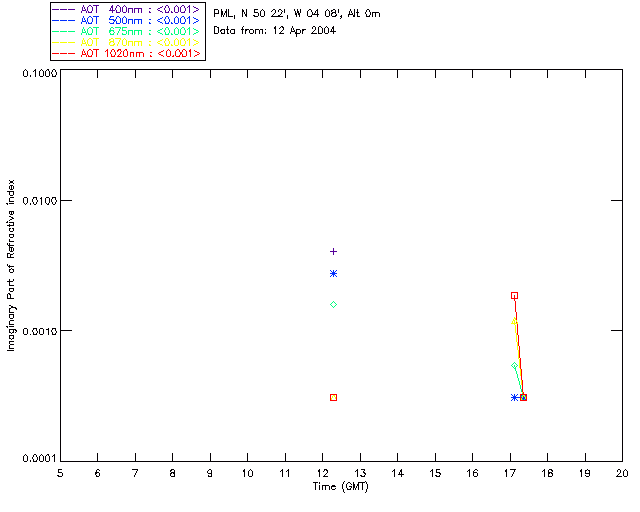Click the x-axis tick label 9

(210, 473)
